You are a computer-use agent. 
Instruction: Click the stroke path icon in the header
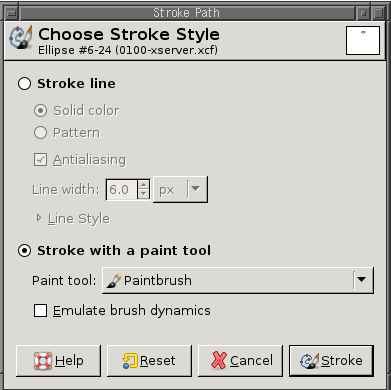click(21, 38)
